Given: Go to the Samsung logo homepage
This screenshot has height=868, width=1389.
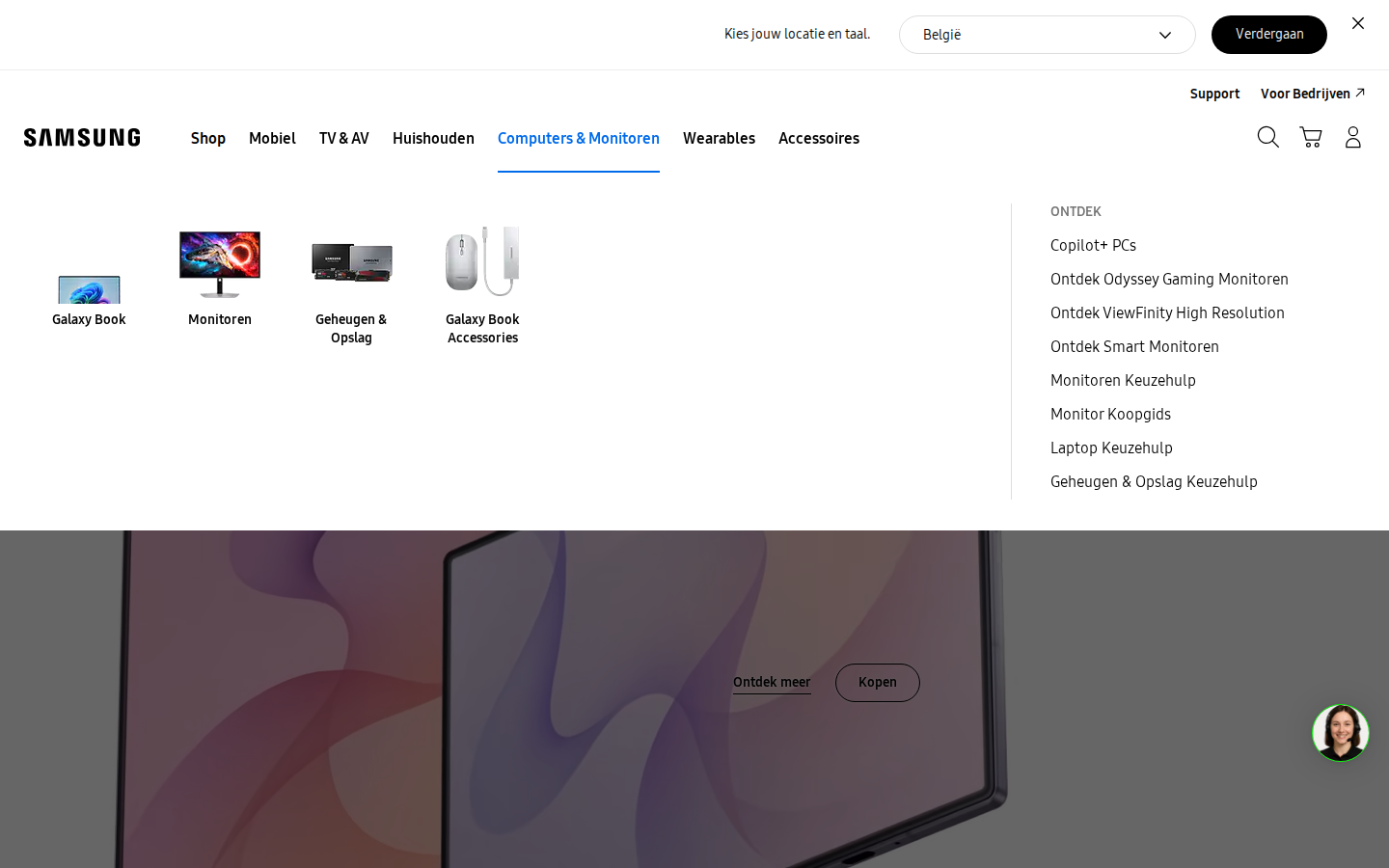Looking at the screenshot, I should [x=82, y=137].
